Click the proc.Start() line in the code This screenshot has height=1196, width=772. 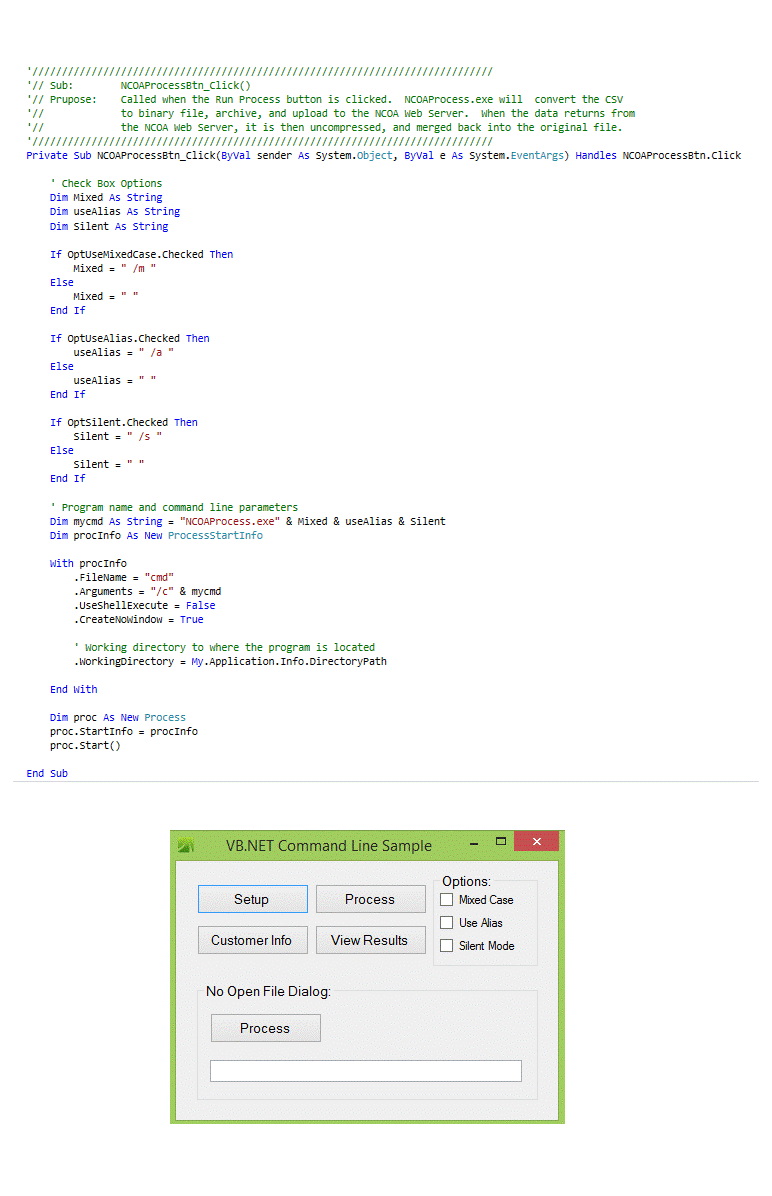pyautogui.click(x=85, y=746)
